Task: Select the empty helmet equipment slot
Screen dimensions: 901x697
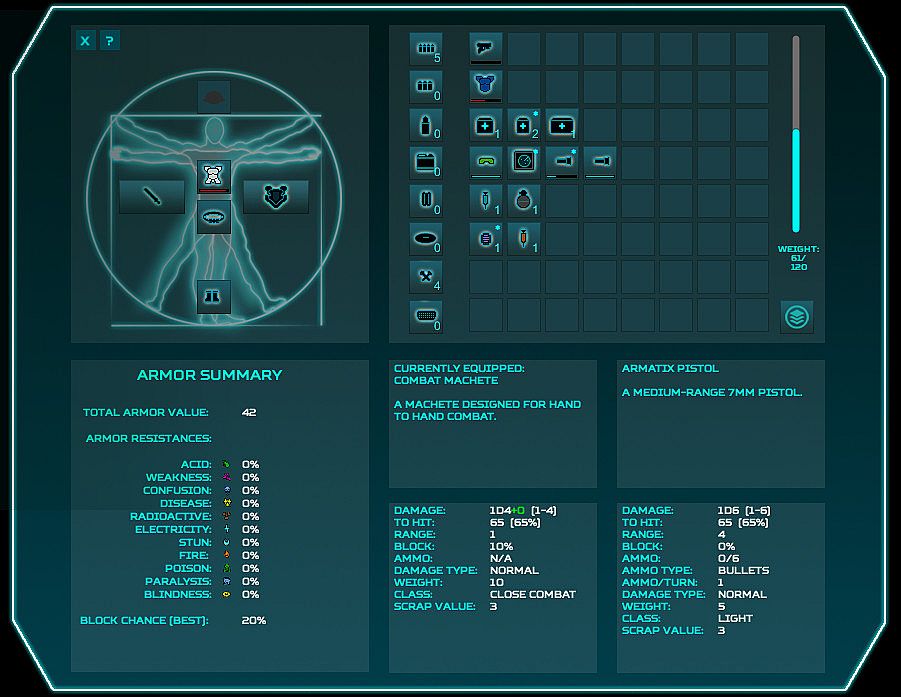Action: tap(214, 97)
